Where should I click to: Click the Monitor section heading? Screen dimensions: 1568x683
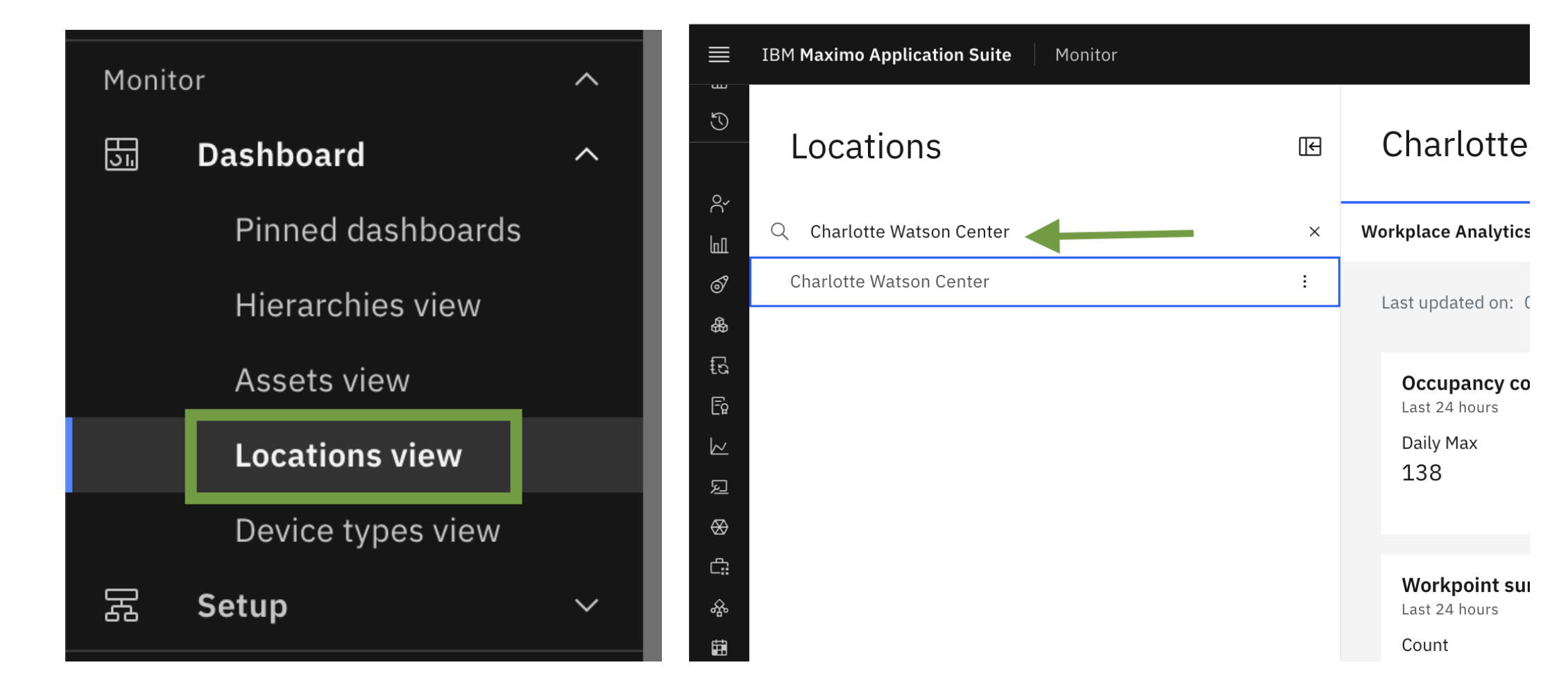[x=154, y=80]
